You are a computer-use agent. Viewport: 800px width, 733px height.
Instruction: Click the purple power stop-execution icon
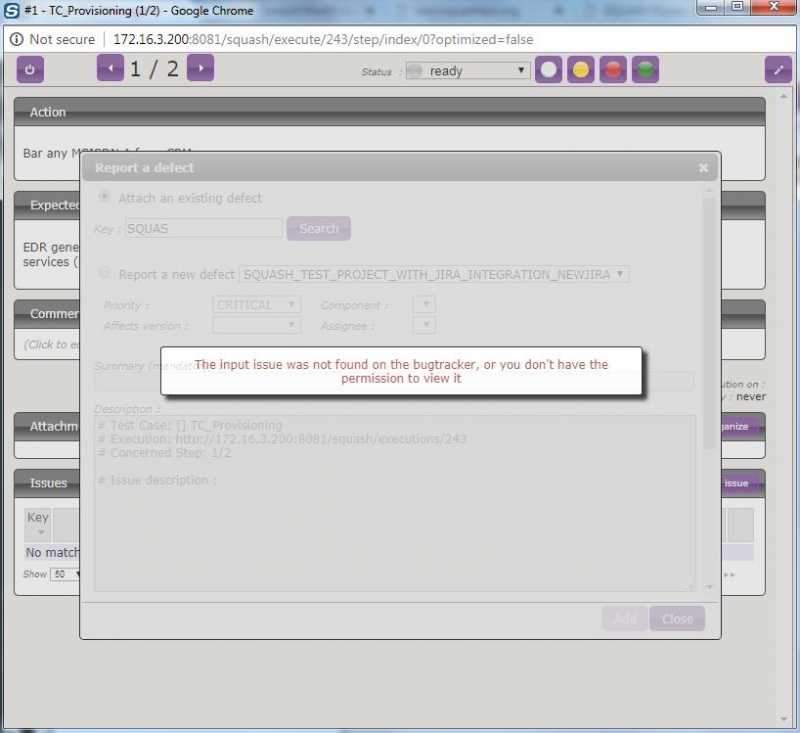tap(30, 69)
